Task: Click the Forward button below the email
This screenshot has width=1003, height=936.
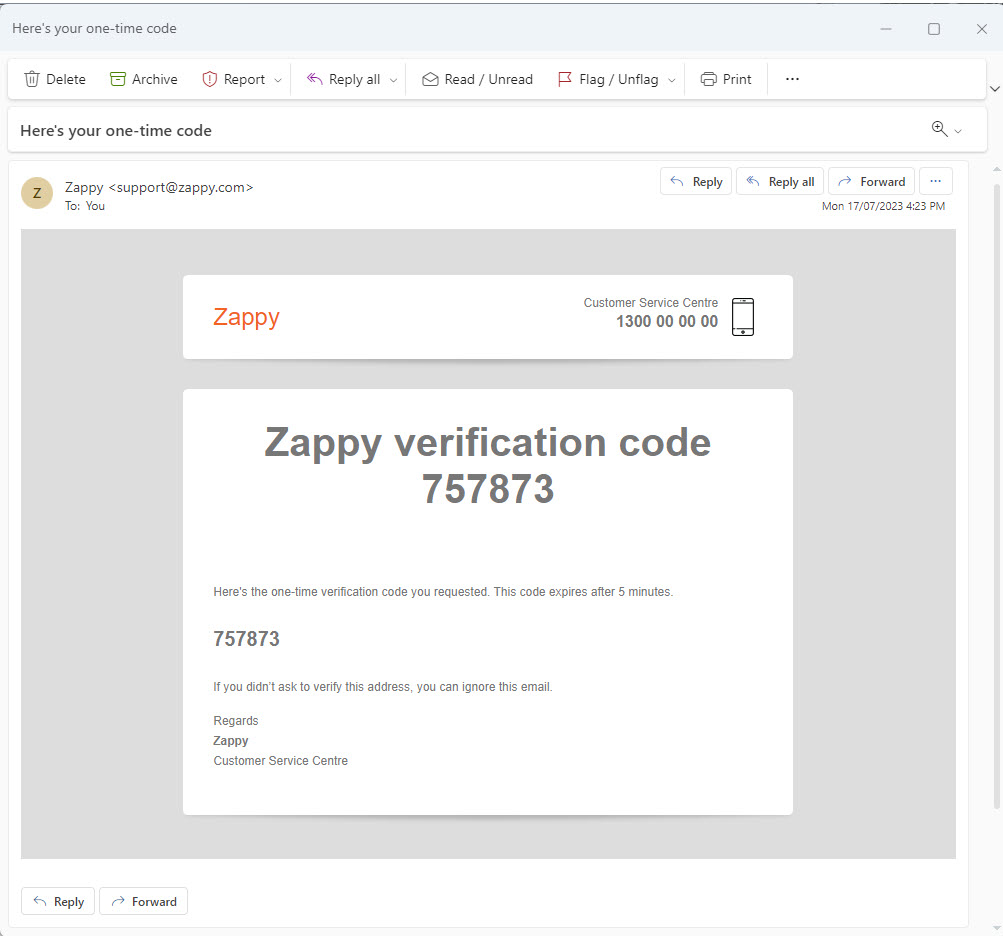Action: click(143, 901)
